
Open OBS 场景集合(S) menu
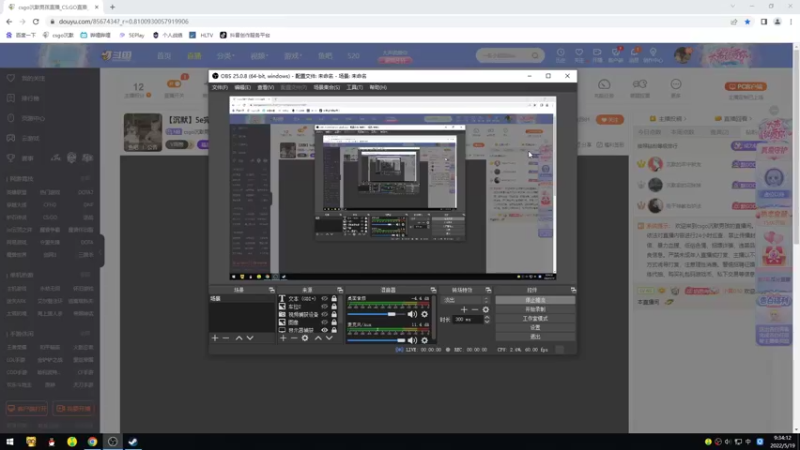[327, 87]
